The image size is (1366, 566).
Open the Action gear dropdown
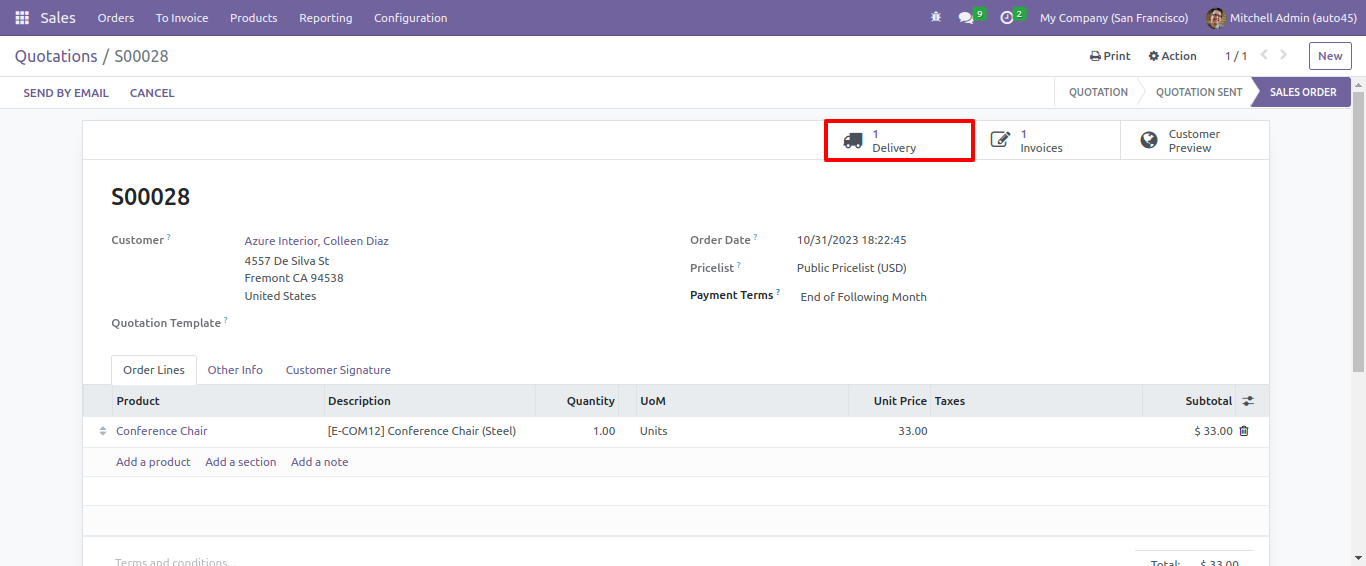[x=1172, y=56]
